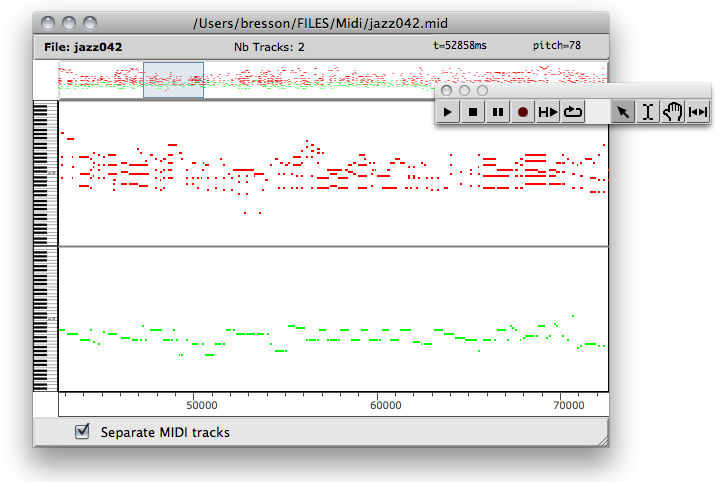The image size is (724, 482).
Task: Click the 60000 mark on time ruler
Action: coord(386,405)
